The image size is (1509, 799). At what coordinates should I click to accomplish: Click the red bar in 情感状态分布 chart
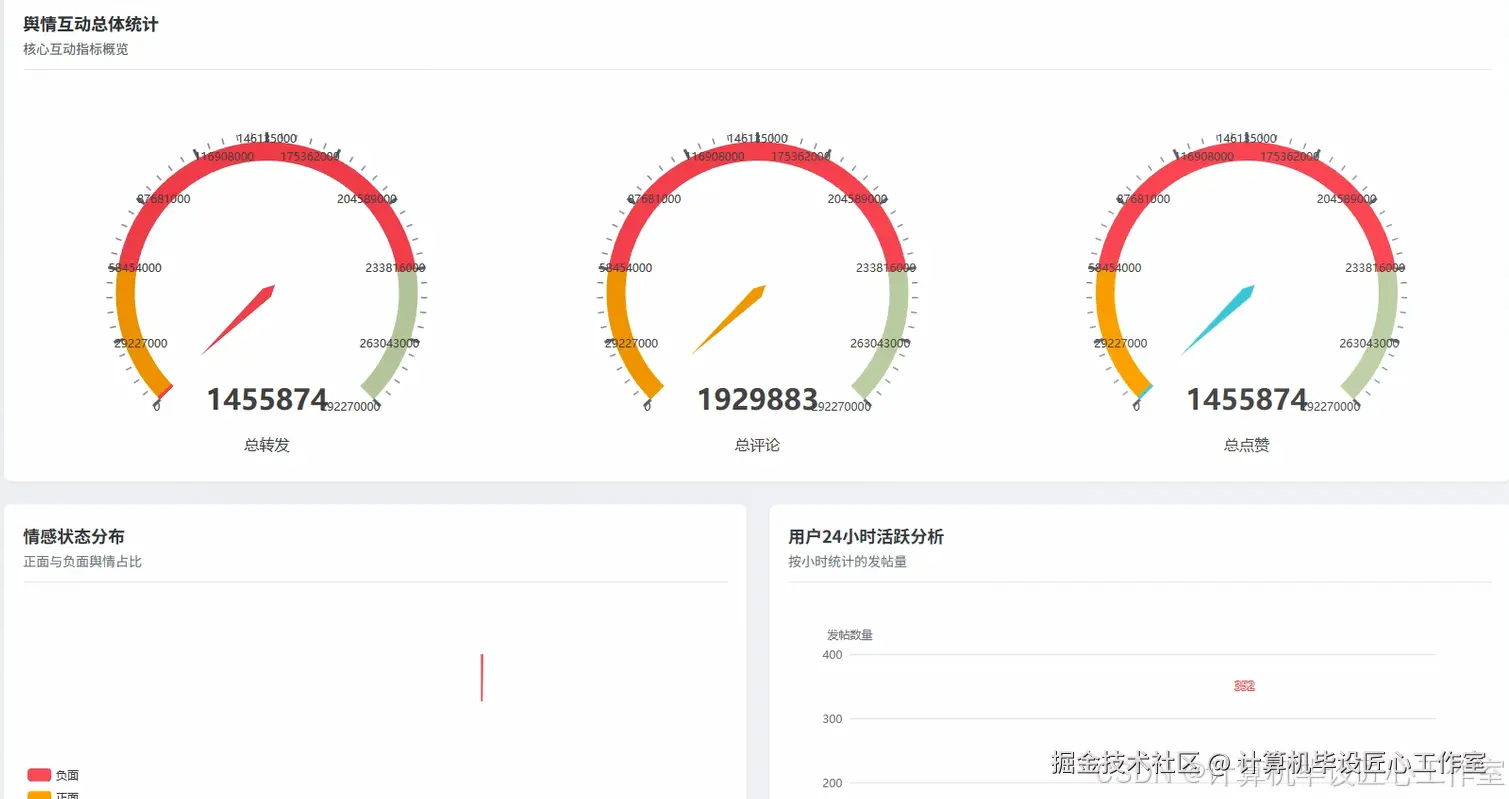point(482,678)
